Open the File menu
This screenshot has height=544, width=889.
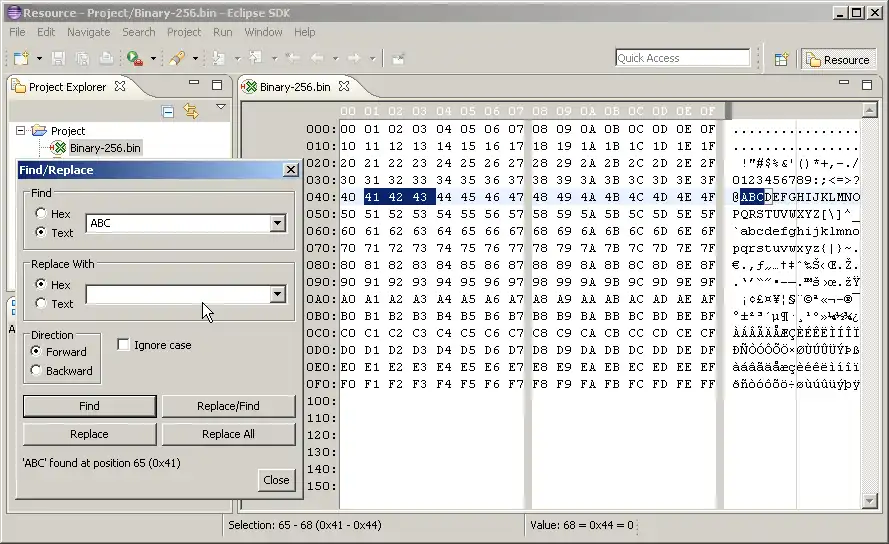(x=17, y=32)
